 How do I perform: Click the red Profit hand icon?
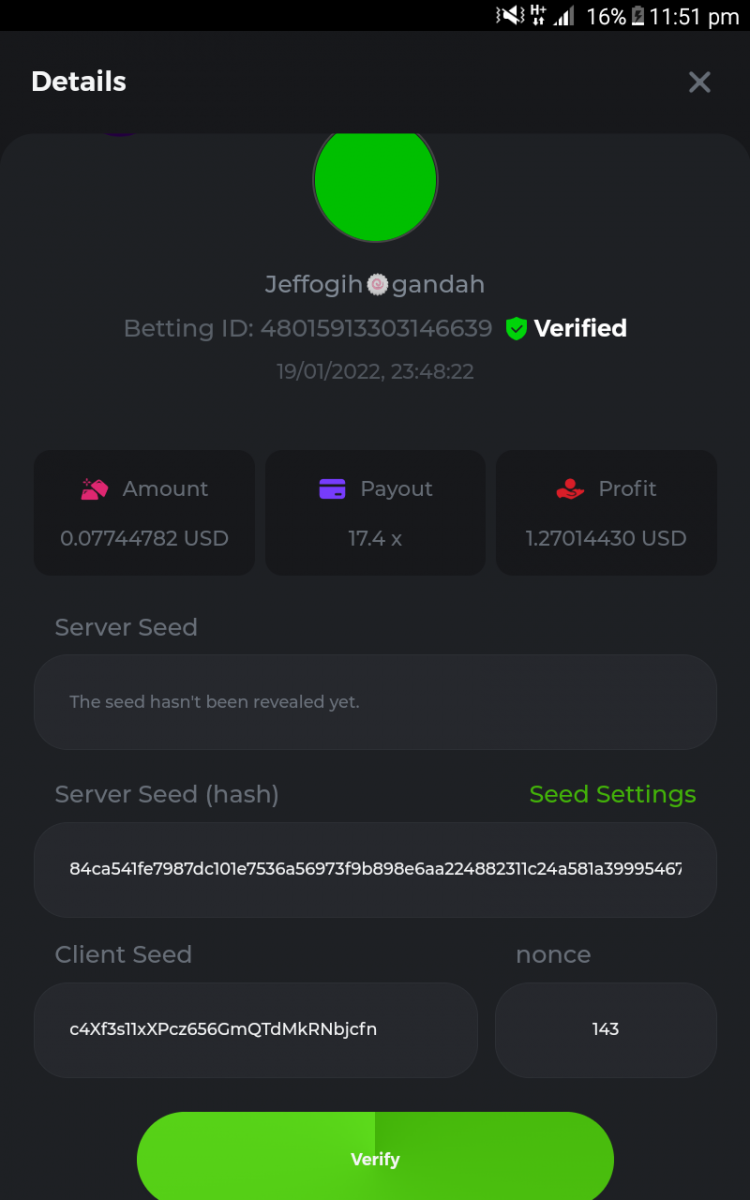pos(570,489)
